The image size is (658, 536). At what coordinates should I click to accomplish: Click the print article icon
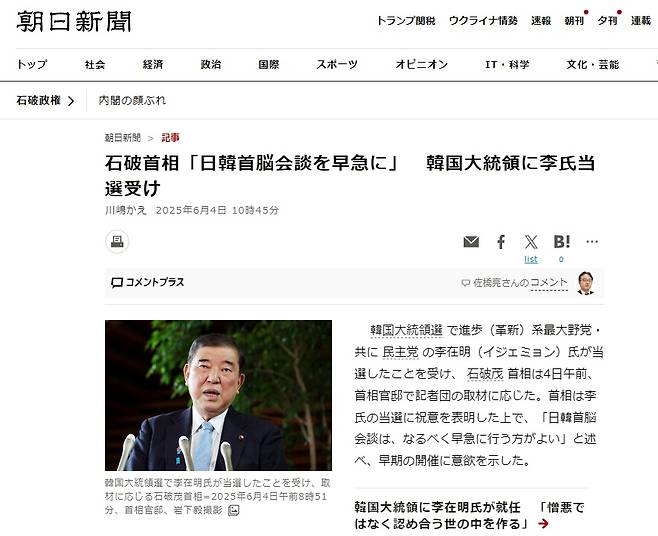click(x=117, y=241)
